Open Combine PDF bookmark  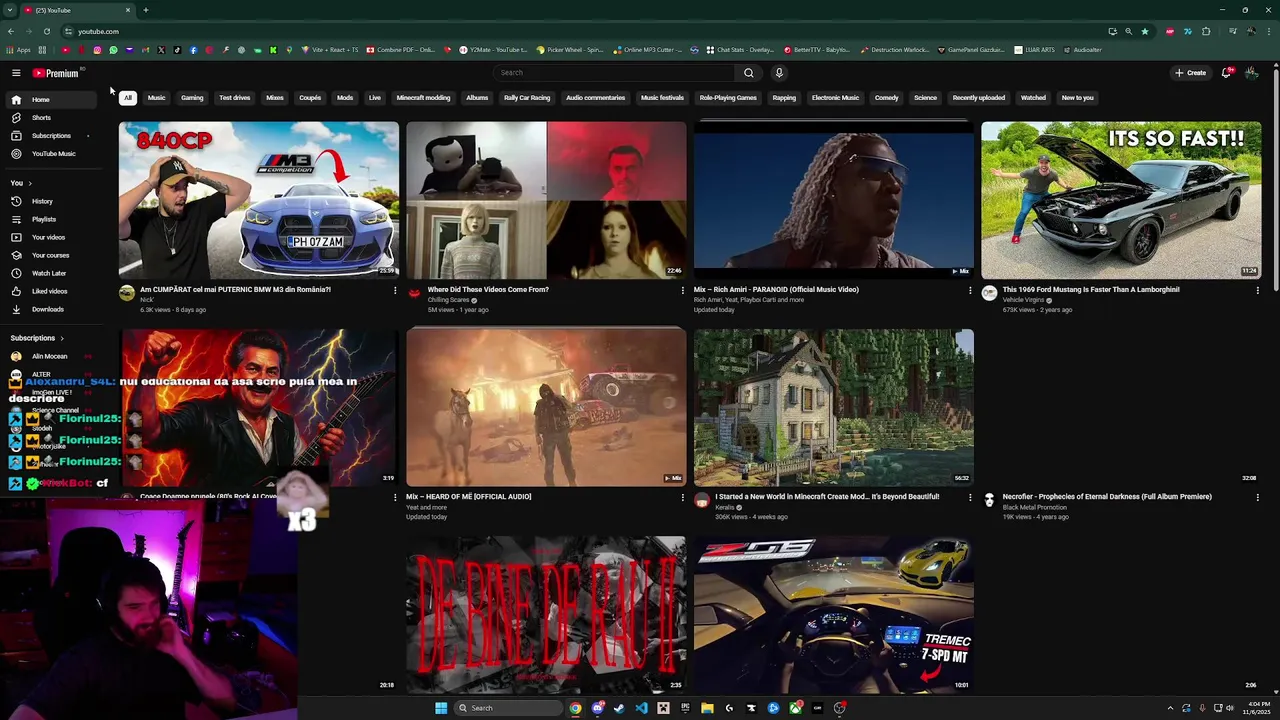coord(400,50)
